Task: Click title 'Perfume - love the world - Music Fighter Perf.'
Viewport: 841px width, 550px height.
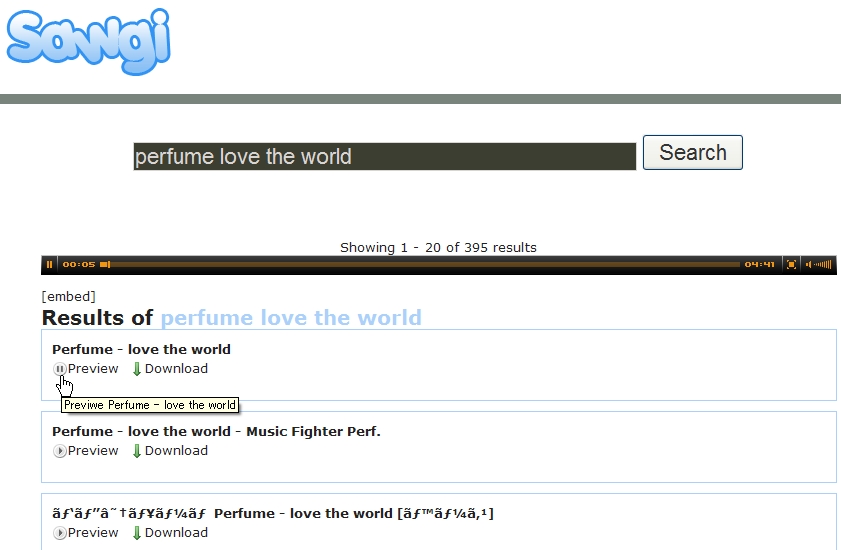Action: (x=216, y=431)
